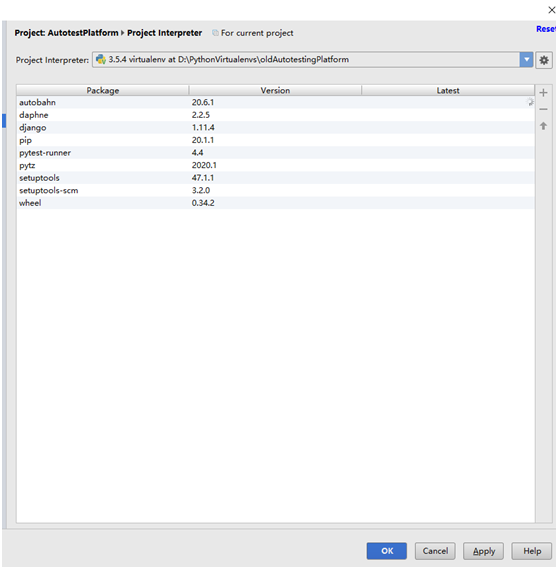The height and width of the screenshot is (569, 558).
Task: Open the interpreter settings gear menu
Action: 543,60
